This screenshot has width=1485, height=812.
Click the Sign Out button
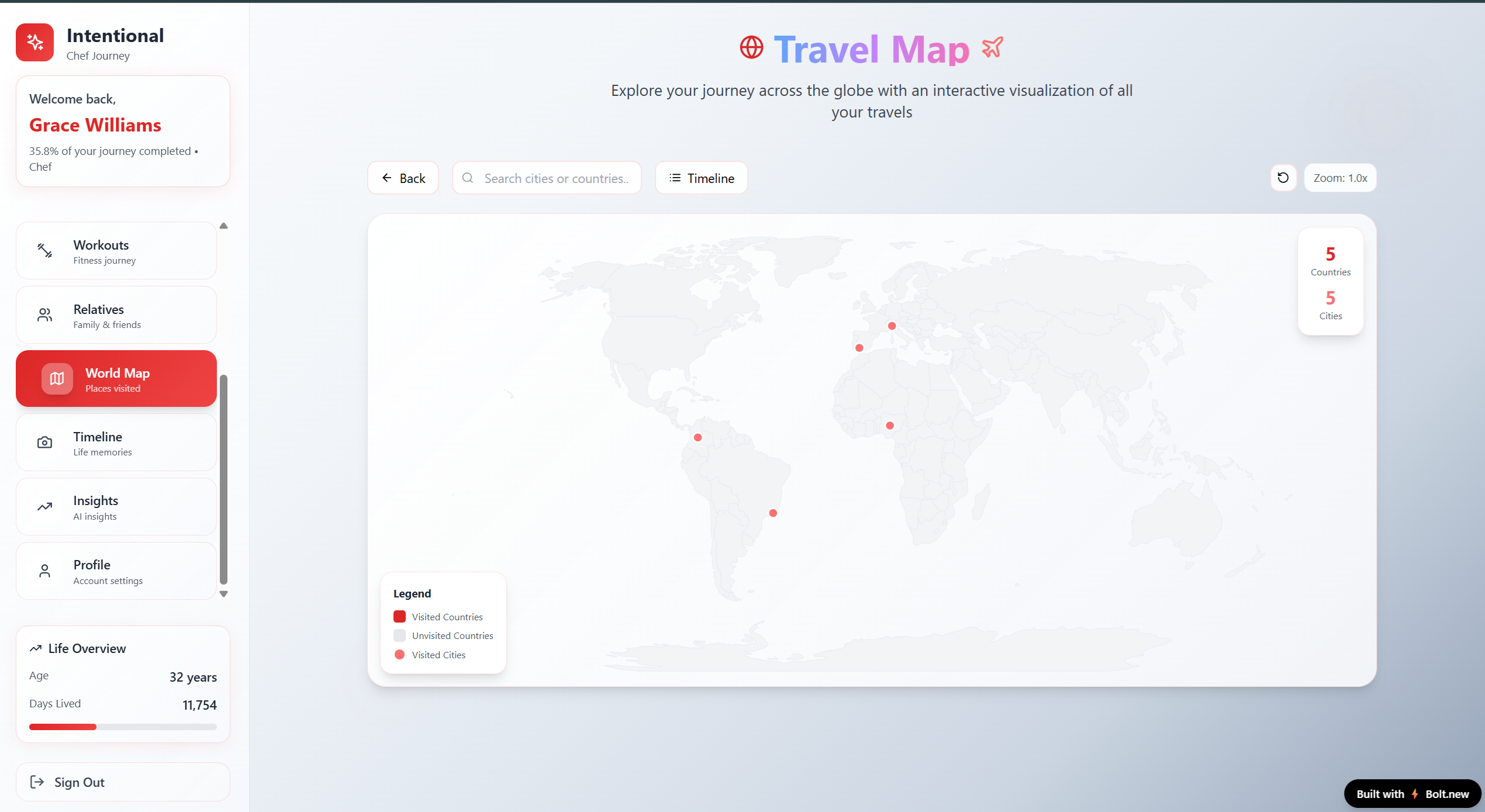[123, 782]
